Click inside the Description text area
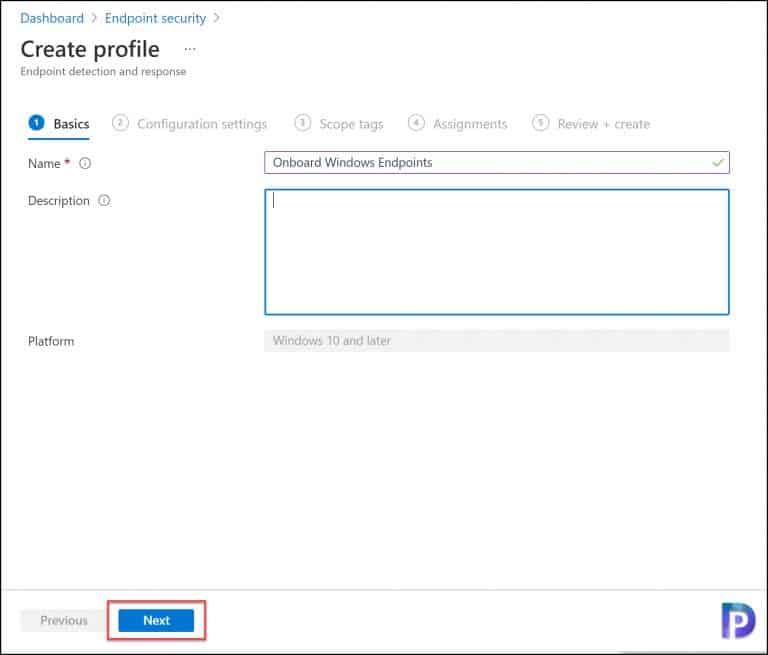 pyautogui.click(x=497, y=252)
